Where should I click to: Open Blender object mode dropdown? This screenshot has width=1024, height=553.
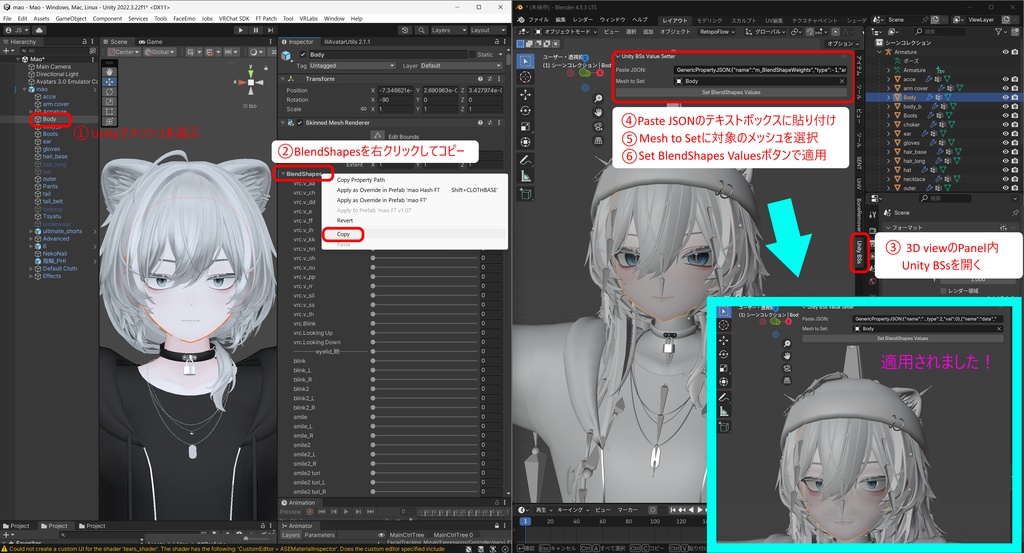(x=566, y=31)
